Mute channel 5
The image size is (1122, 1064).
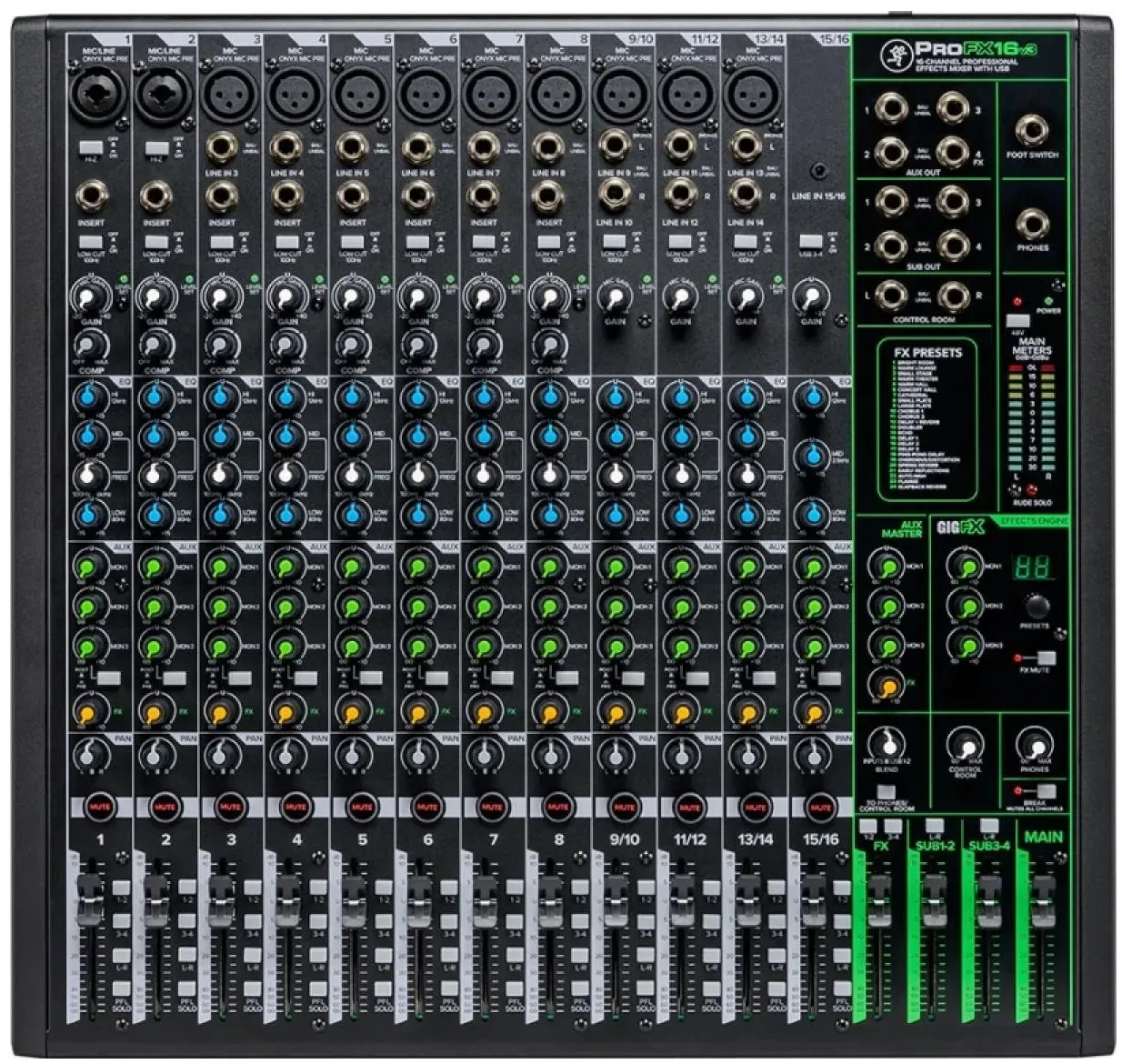361,806
